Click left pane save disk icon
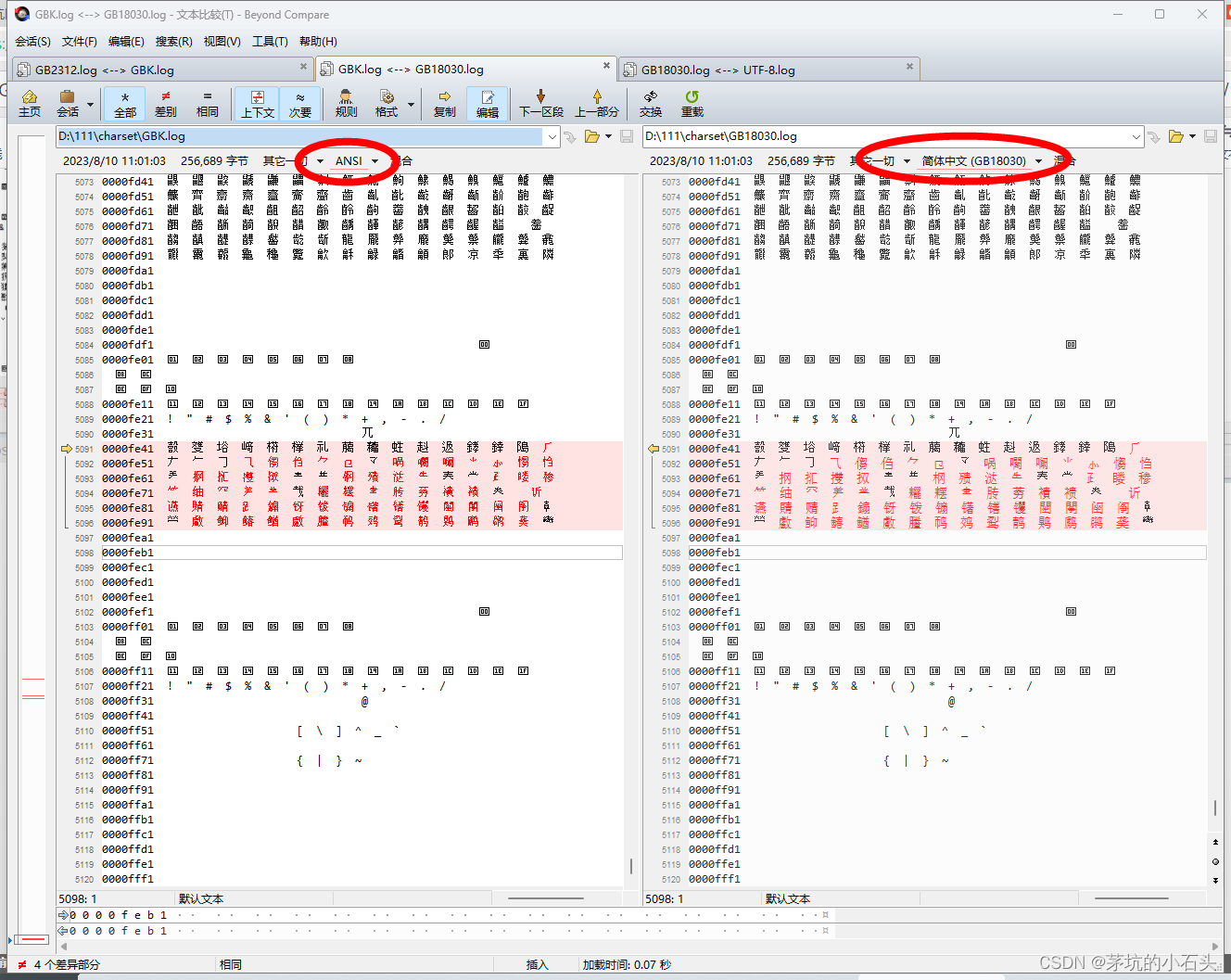Viewport: 1231px width, 980px height. (x=627, y=136)
